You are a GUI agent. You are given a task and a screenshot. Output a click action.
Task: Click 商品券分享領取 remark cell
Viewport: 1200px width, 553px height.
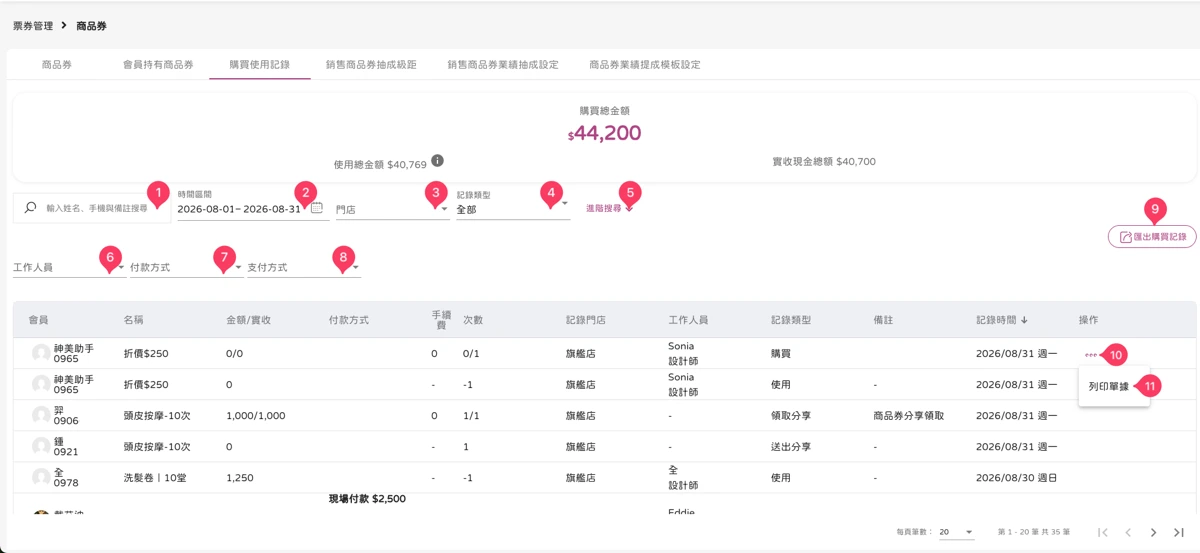[x=908, y=415]
